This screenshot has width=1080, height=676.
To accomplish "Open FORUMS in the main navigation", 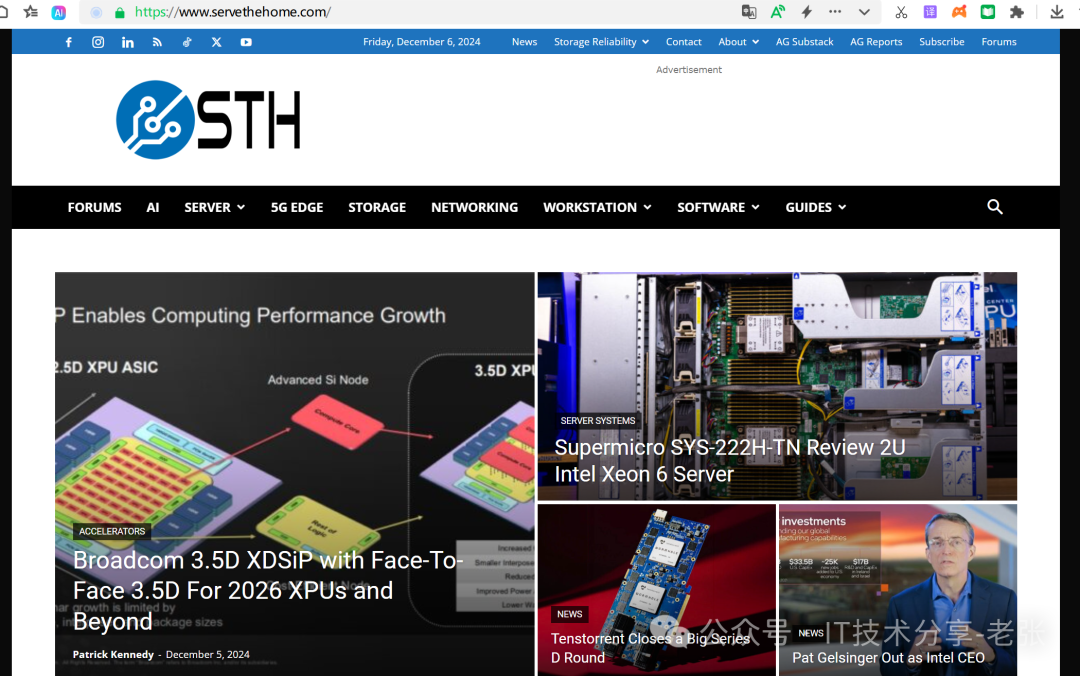I will 94,207.
